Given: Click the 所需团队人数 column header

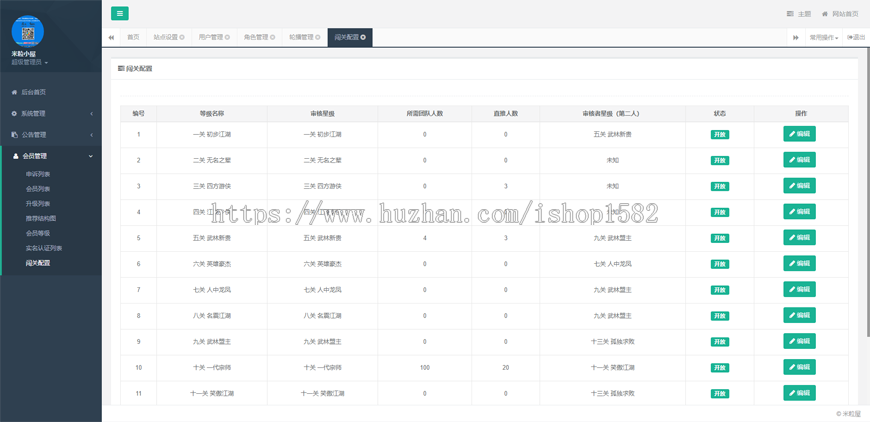Looking at the screenshot, I should point(424,114).
